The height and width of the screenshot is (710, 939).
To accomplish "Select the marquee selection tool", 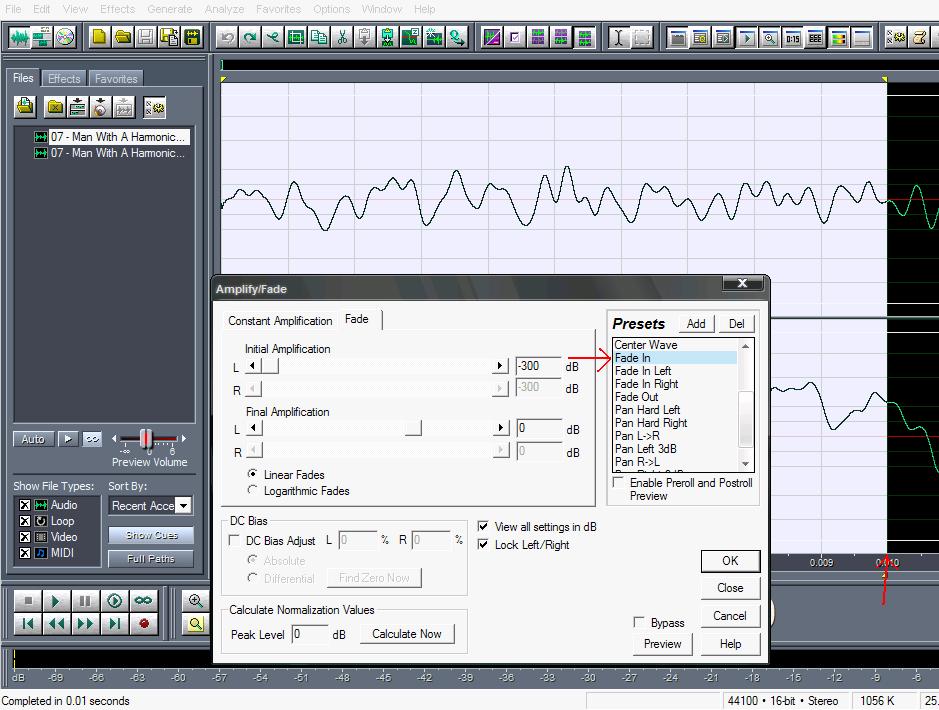I will point(641,38).
